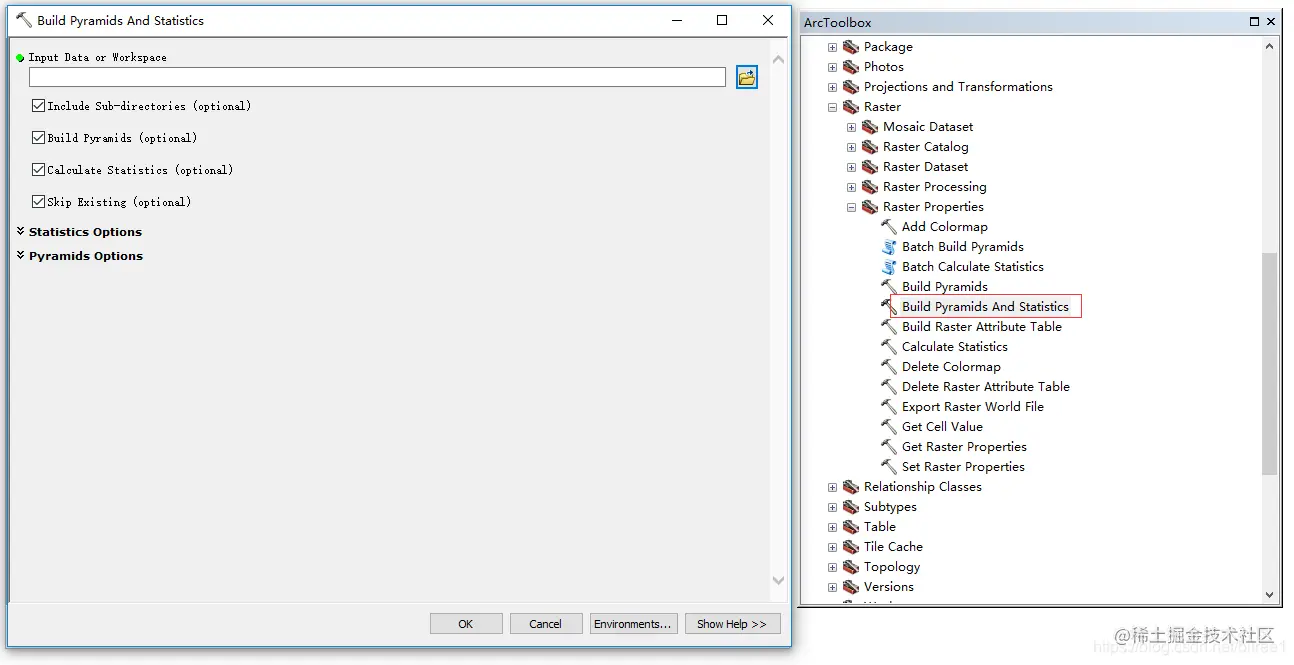1294x665 pixels.
Task: Select the Export Raster World File label
Action: pos(973,407)
